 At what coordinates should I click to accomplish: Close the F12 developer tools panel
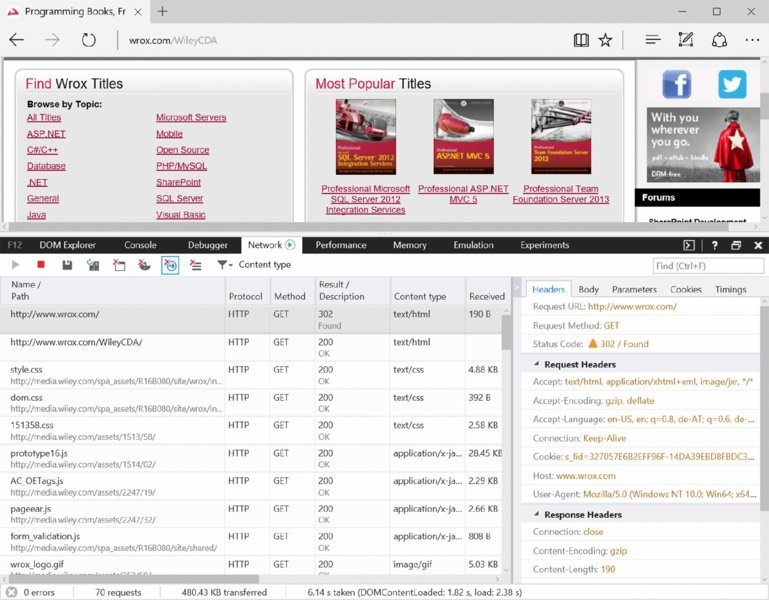(758, 245)
